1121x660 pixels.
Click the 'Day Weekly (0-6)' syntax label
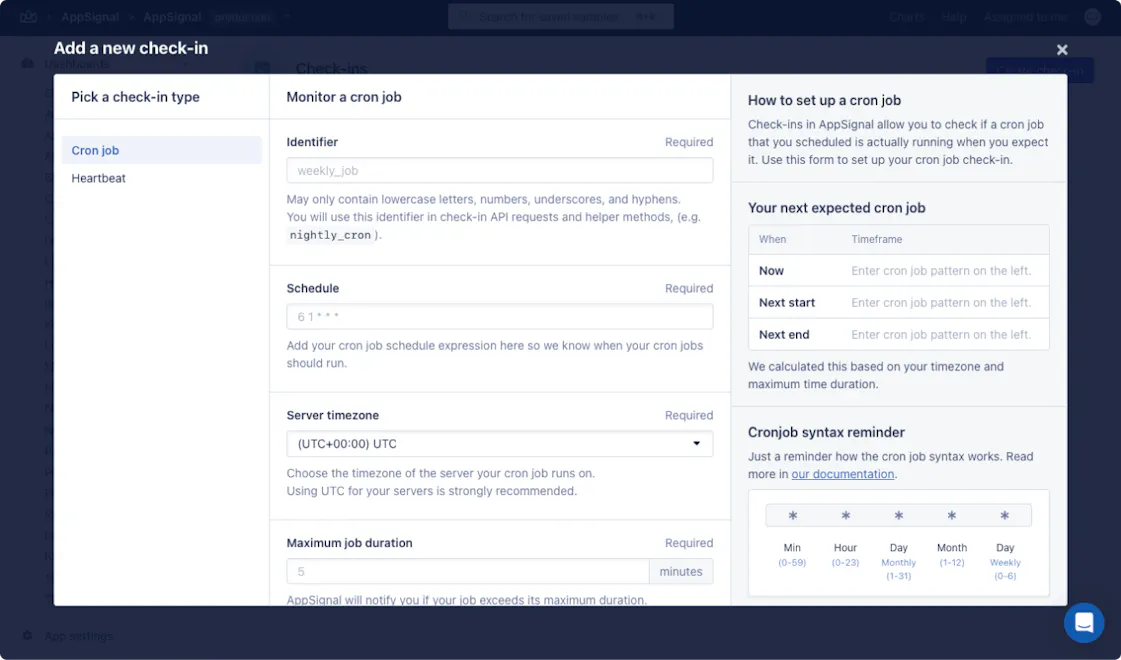(1005, 561)
